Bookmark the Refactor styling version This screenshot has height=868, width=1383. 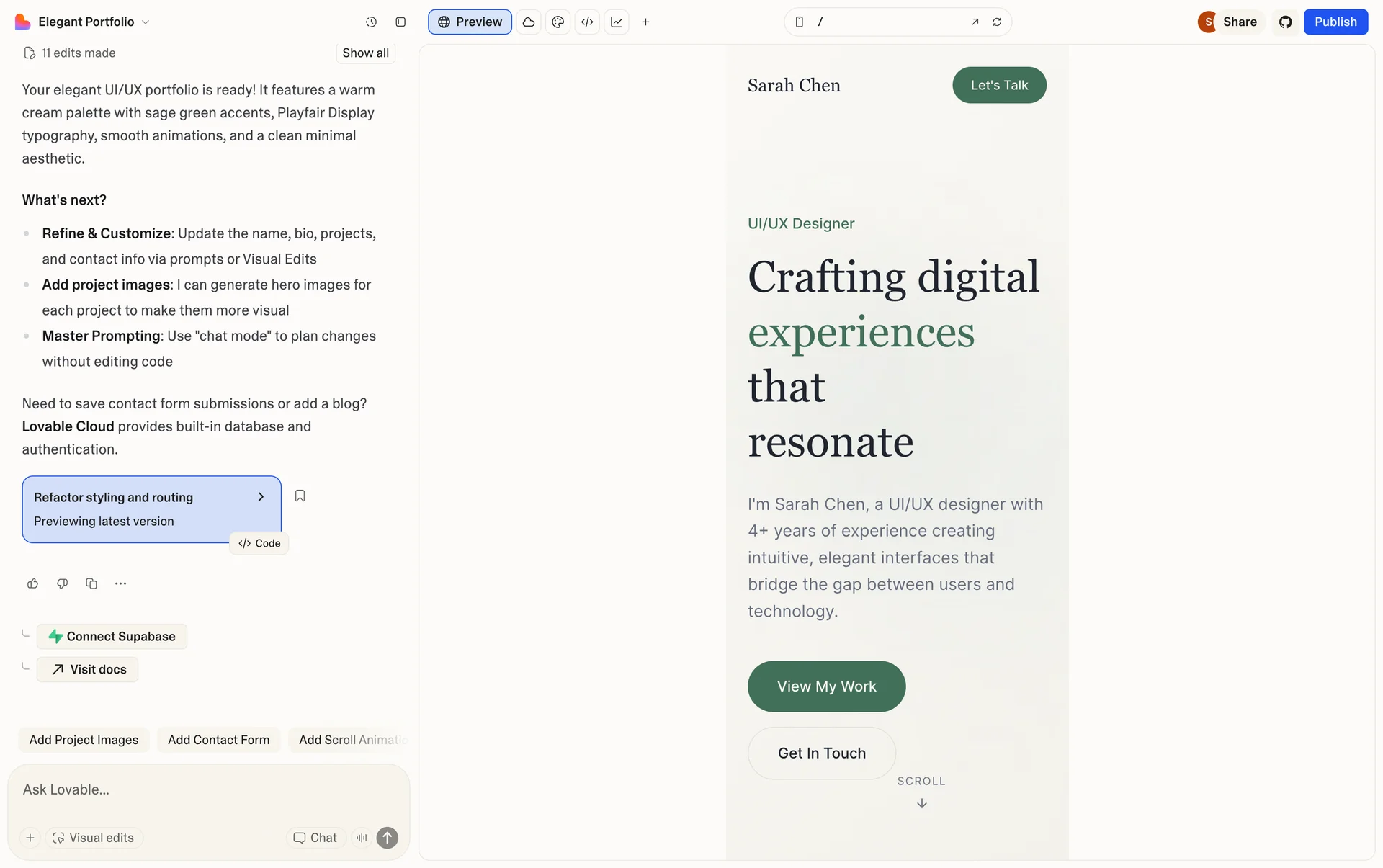click(x=300, y=496)
